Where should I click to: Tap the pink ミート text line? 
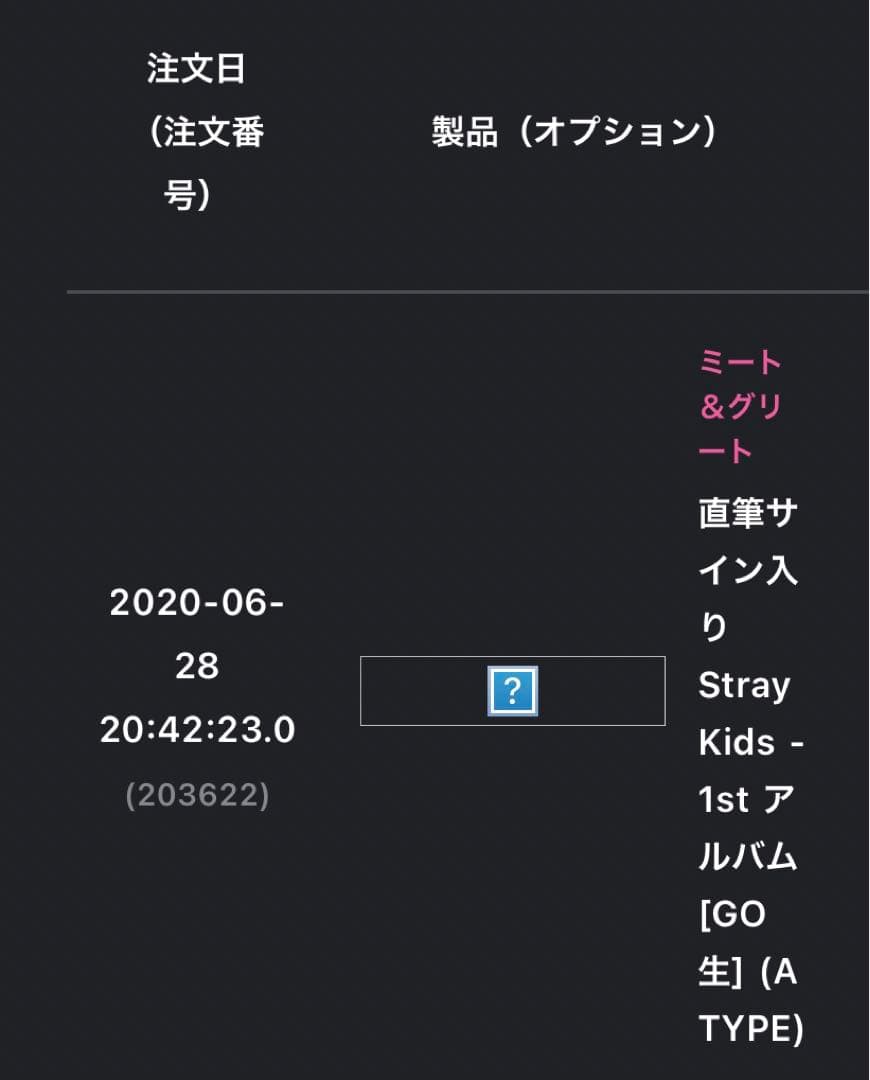(740, 362)
